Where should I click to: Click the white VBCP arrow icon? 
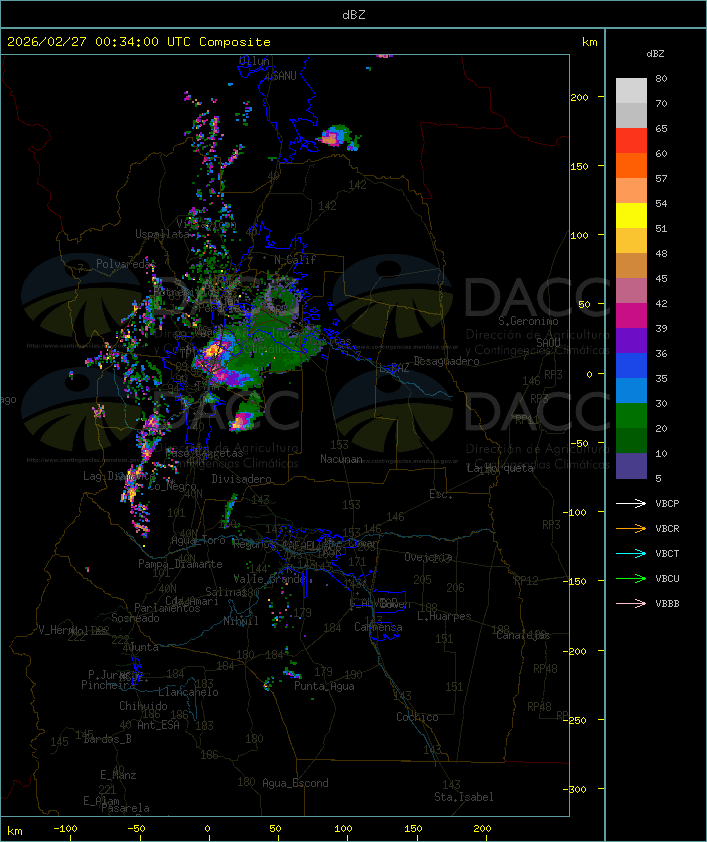pos(631,504)
